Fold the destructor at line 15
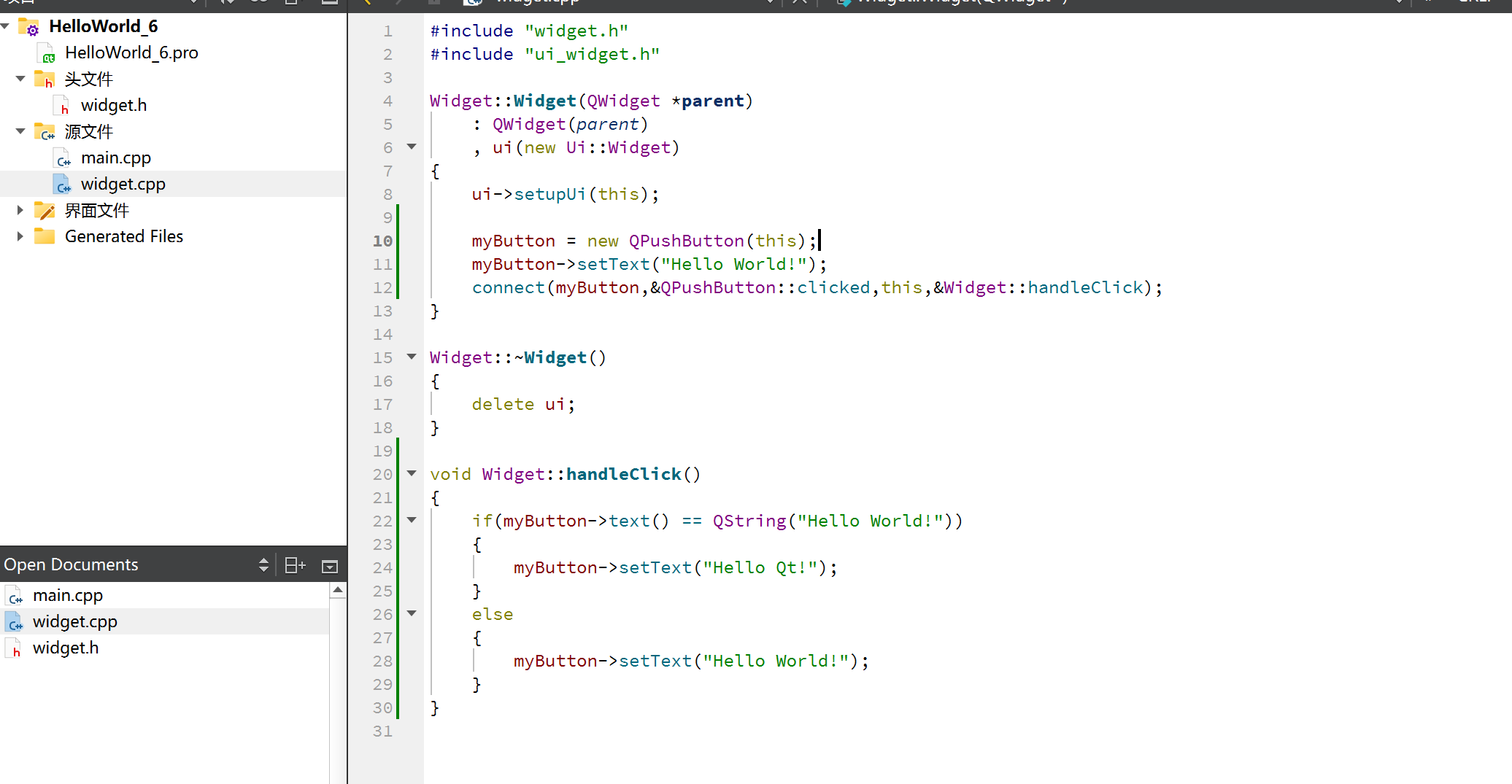 tap(412, 357)
